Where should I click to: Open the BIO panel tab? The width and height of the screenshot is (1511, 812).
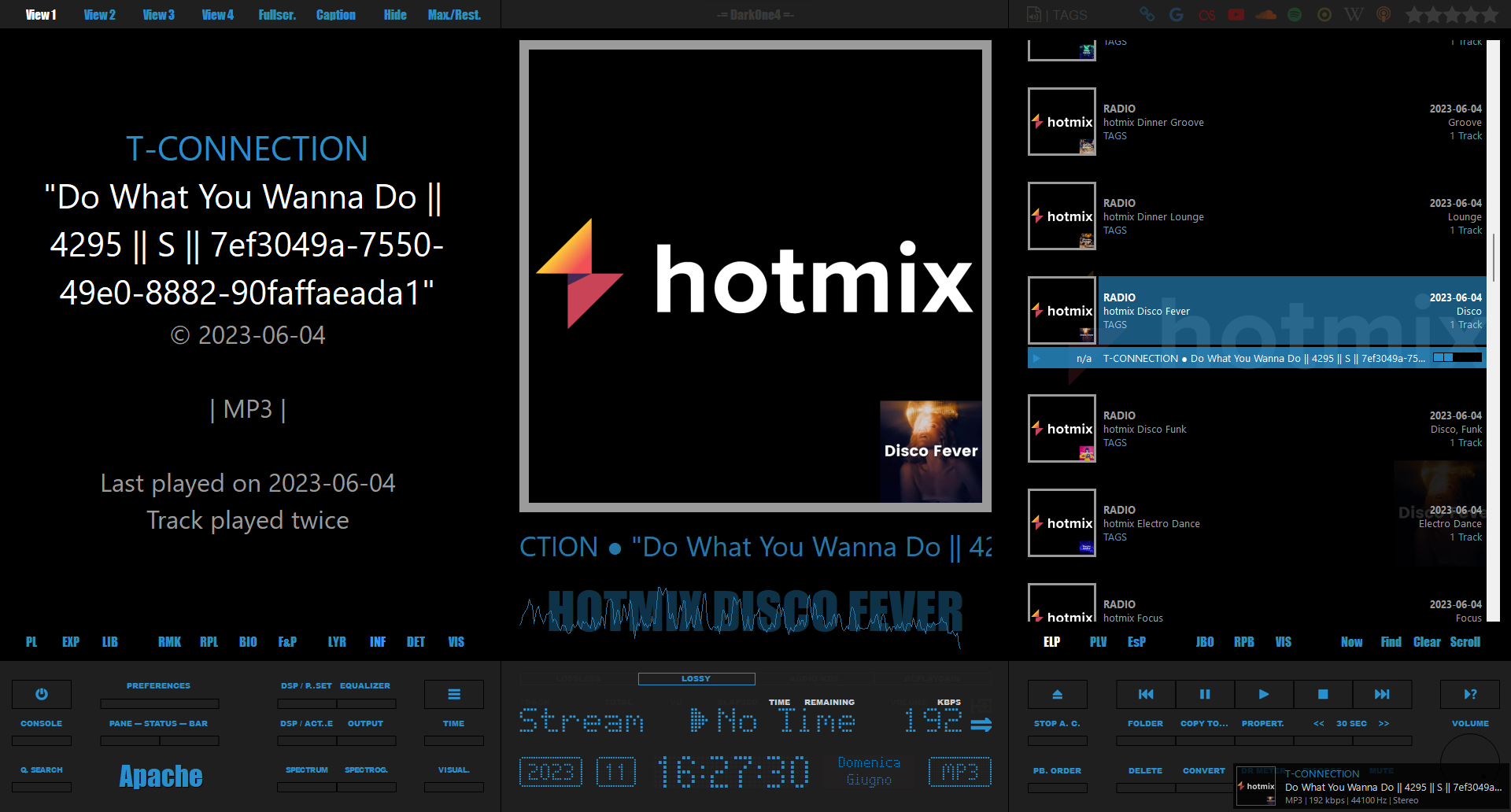248,642
